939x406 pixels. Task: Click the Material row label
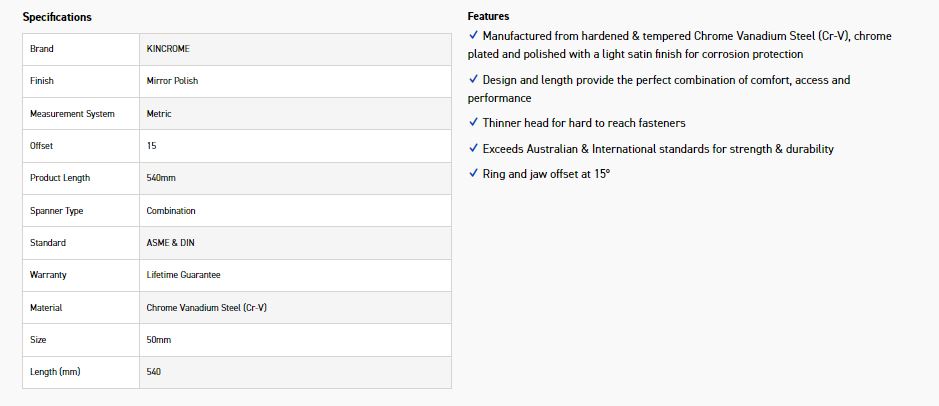pos(46,308)
